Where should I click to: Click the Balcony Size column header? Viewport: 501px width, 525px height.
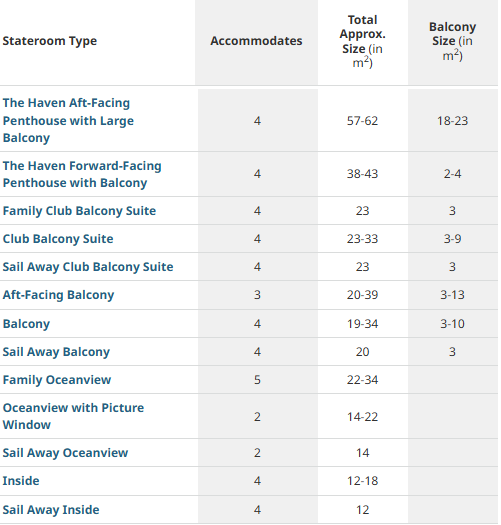coord(452,41)
